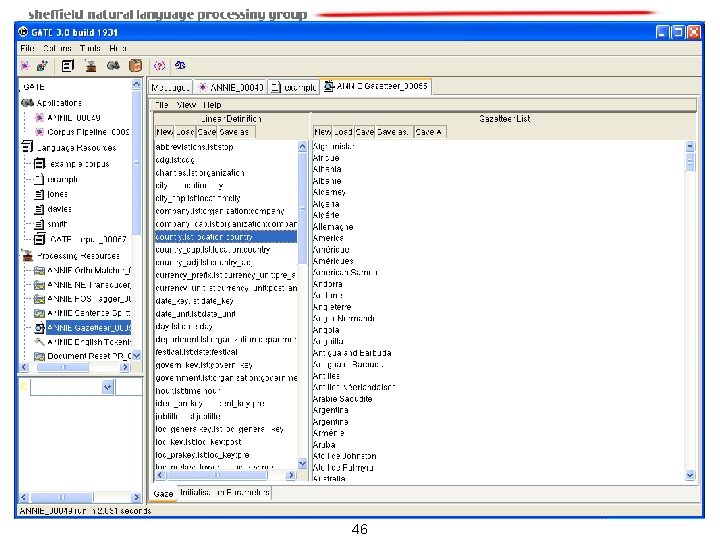
Task: Click the datastore binoculars toolbar icon
Action: [x=113, y=66]
